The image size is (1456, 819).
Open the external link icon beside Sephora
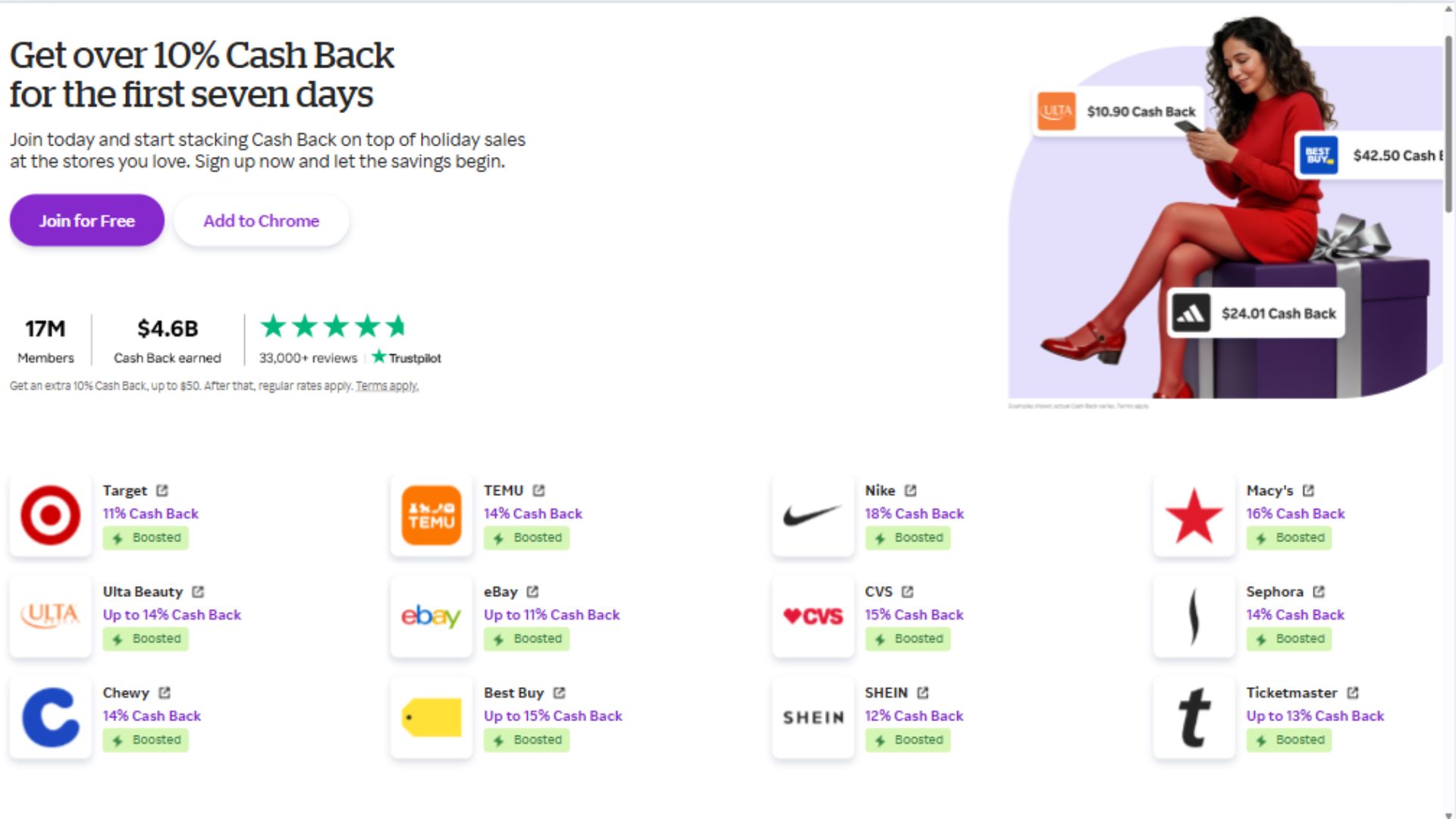coord(1319,591)
